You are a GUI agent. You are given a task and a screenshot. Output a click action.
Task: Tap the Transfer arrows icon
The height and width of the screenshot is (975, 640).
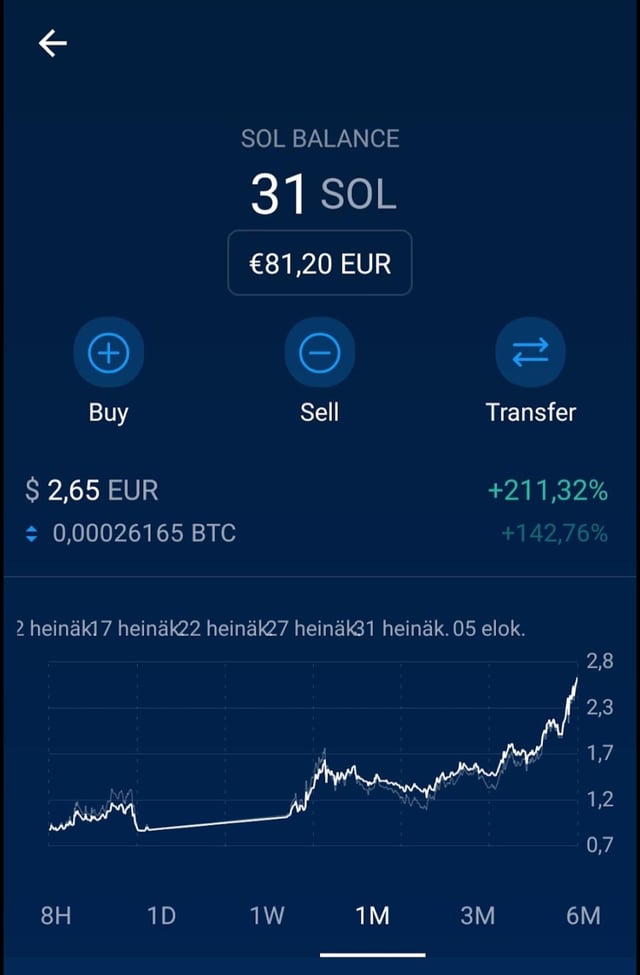530,352
